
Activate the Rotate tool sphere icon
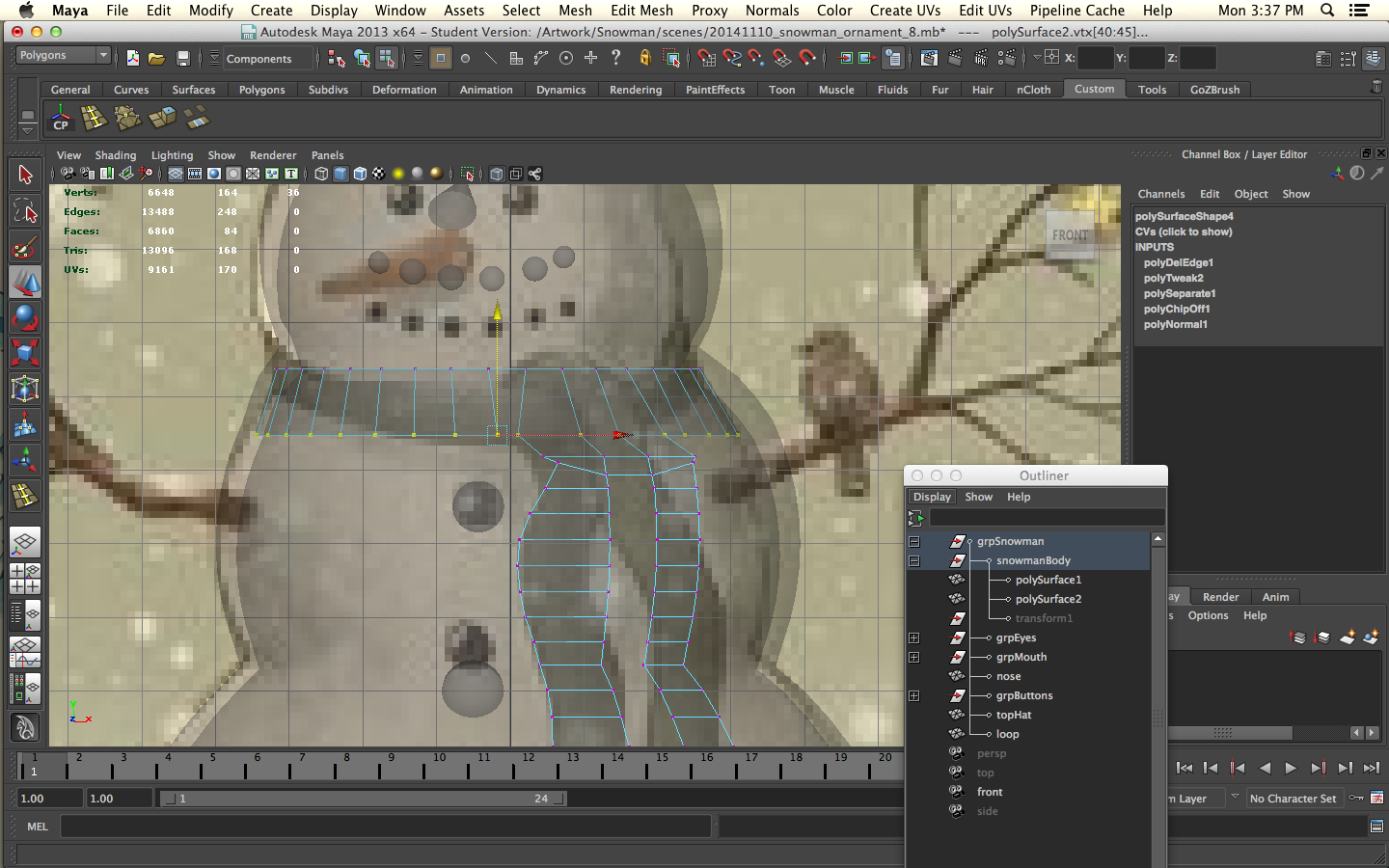(x=25, y=317)
